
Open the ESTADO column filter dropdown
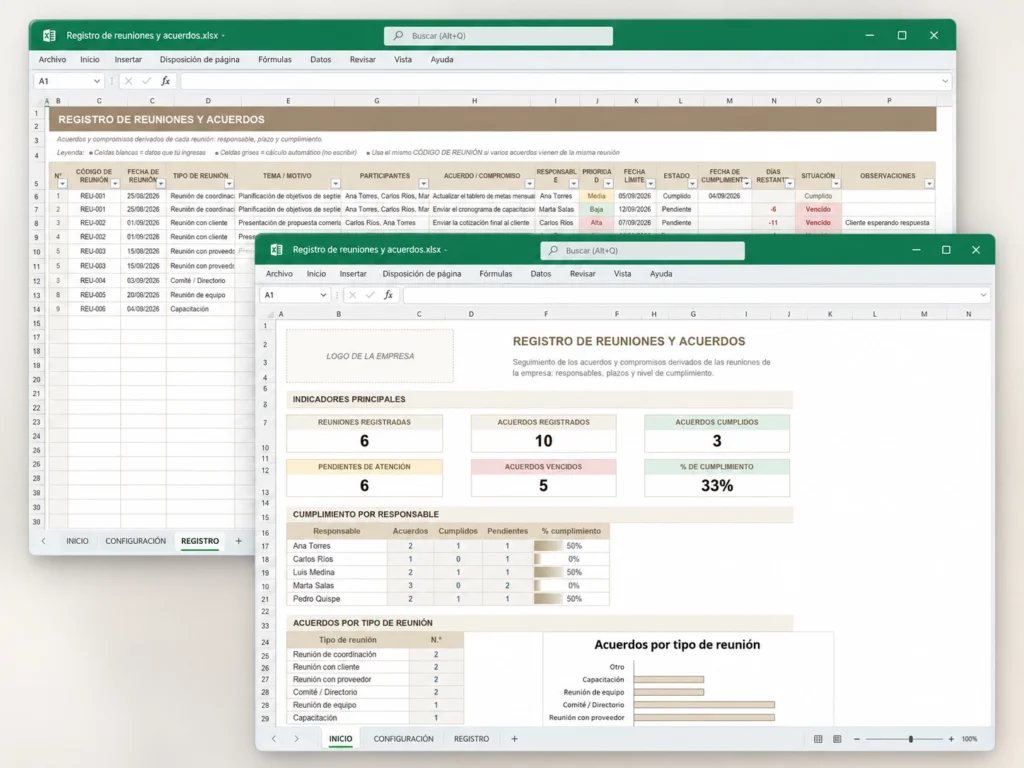coord(692,184)
